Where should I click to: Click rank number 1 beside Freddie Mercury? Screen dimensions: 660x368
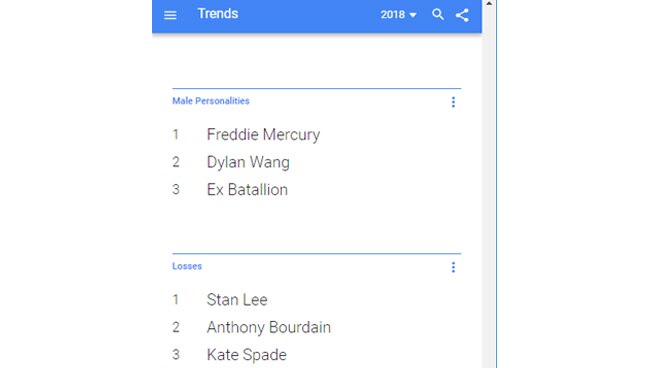coord(176,135)
